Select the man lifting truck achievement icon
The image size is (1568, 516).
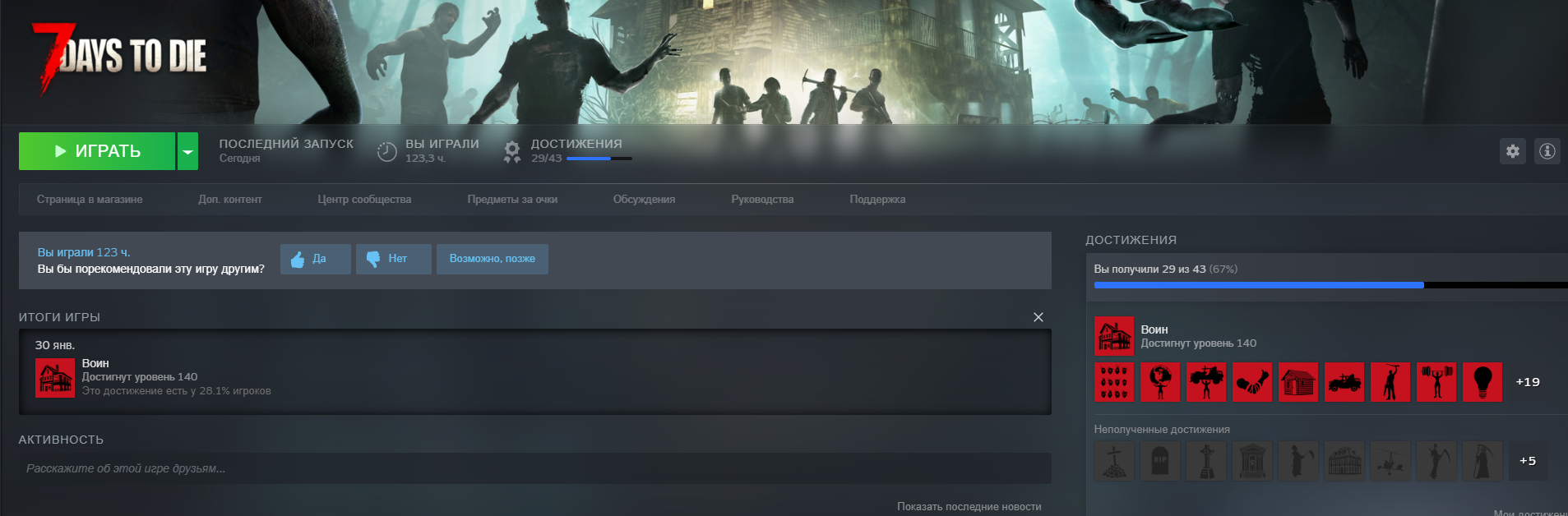point(1206,382)
